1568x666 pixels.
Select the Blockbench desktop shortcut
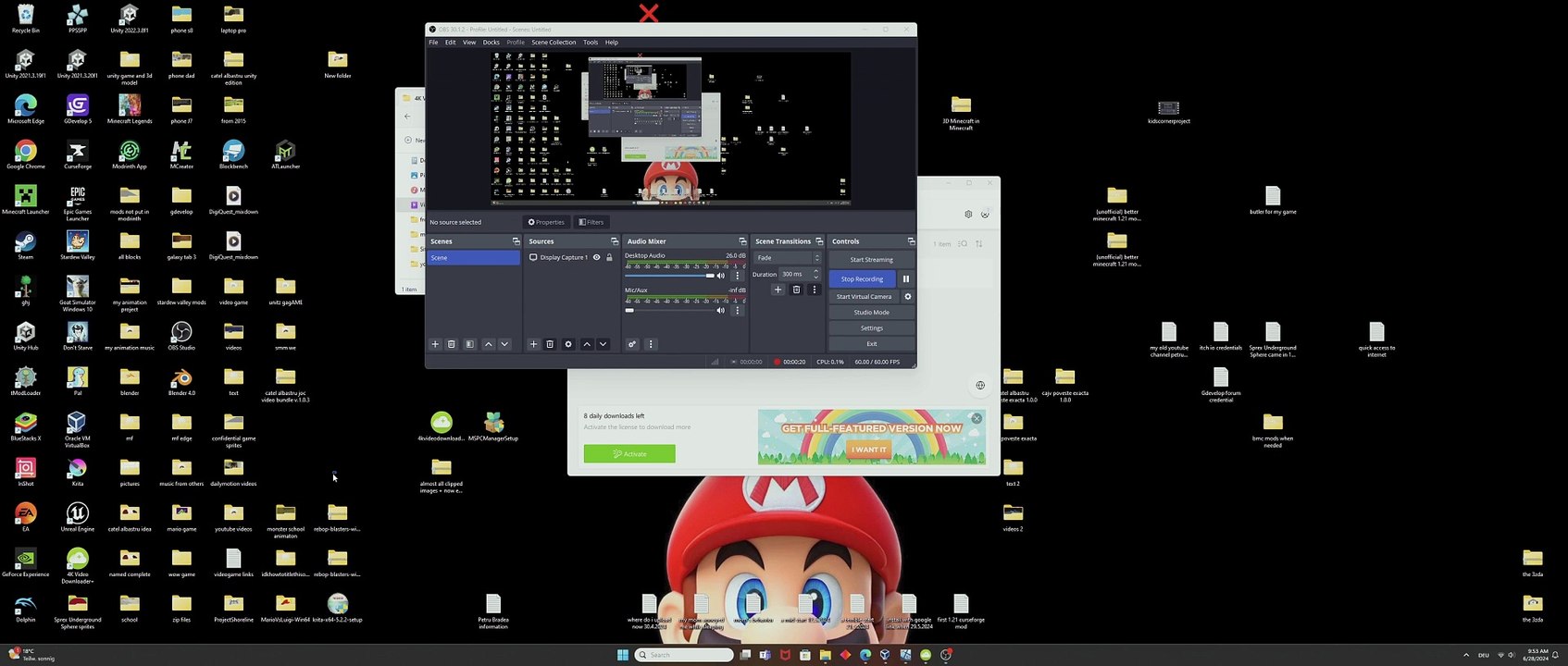click(x=233, y=154)
